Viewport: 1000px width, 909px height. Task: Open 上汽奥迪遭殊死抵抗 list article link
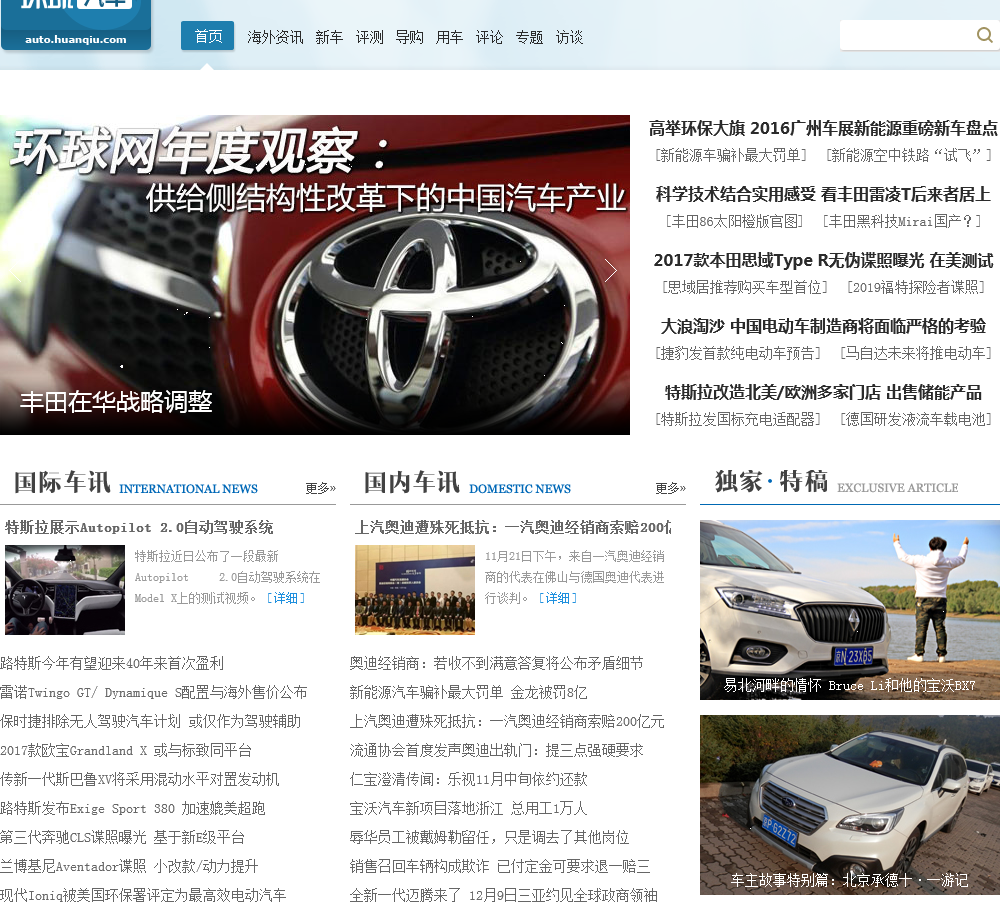pyautogui.click(x=507, y=721)
